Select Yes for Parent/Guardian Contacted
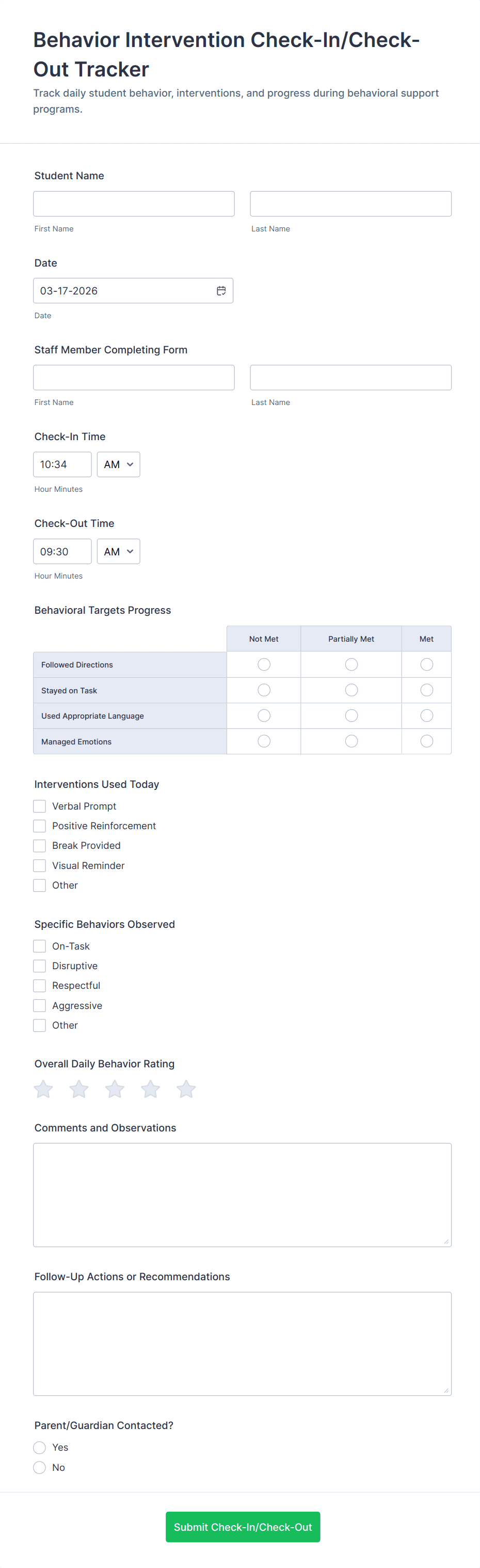This screenshot has height=1568, width=480. 40,1448
